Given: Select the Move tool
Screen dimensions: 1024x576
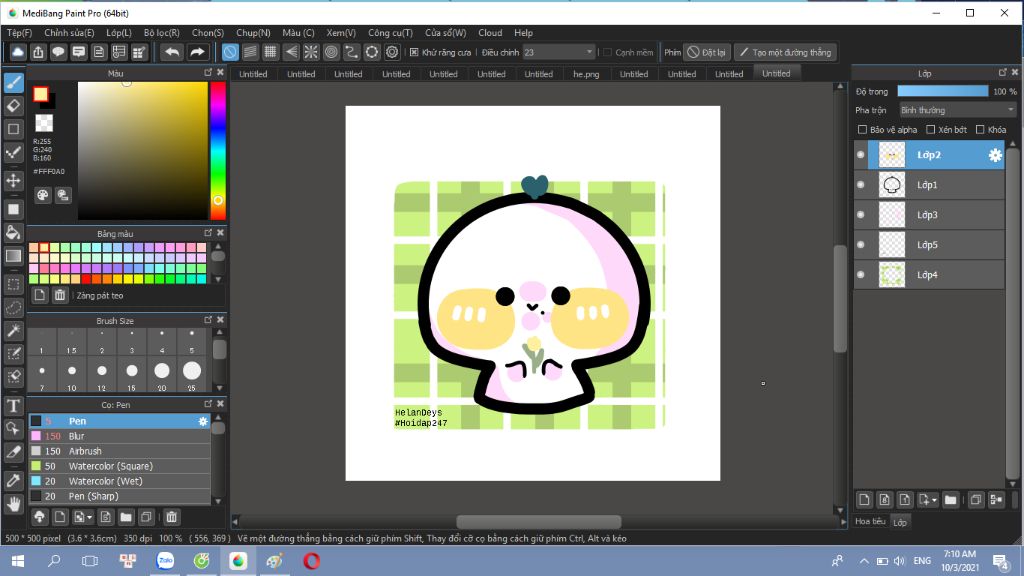Looking at the screenshot, I should pyautogui.click(x=14, y=180).
